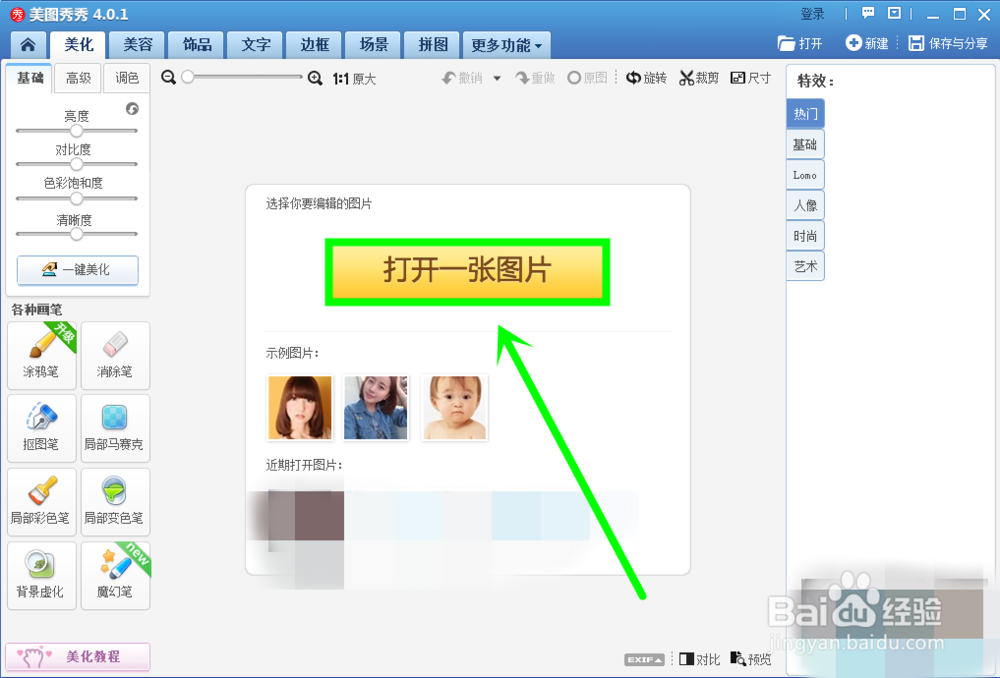Screen dimensions: 1000x678
Task: Select the 基础 effects category
Action: click(805, 144)
